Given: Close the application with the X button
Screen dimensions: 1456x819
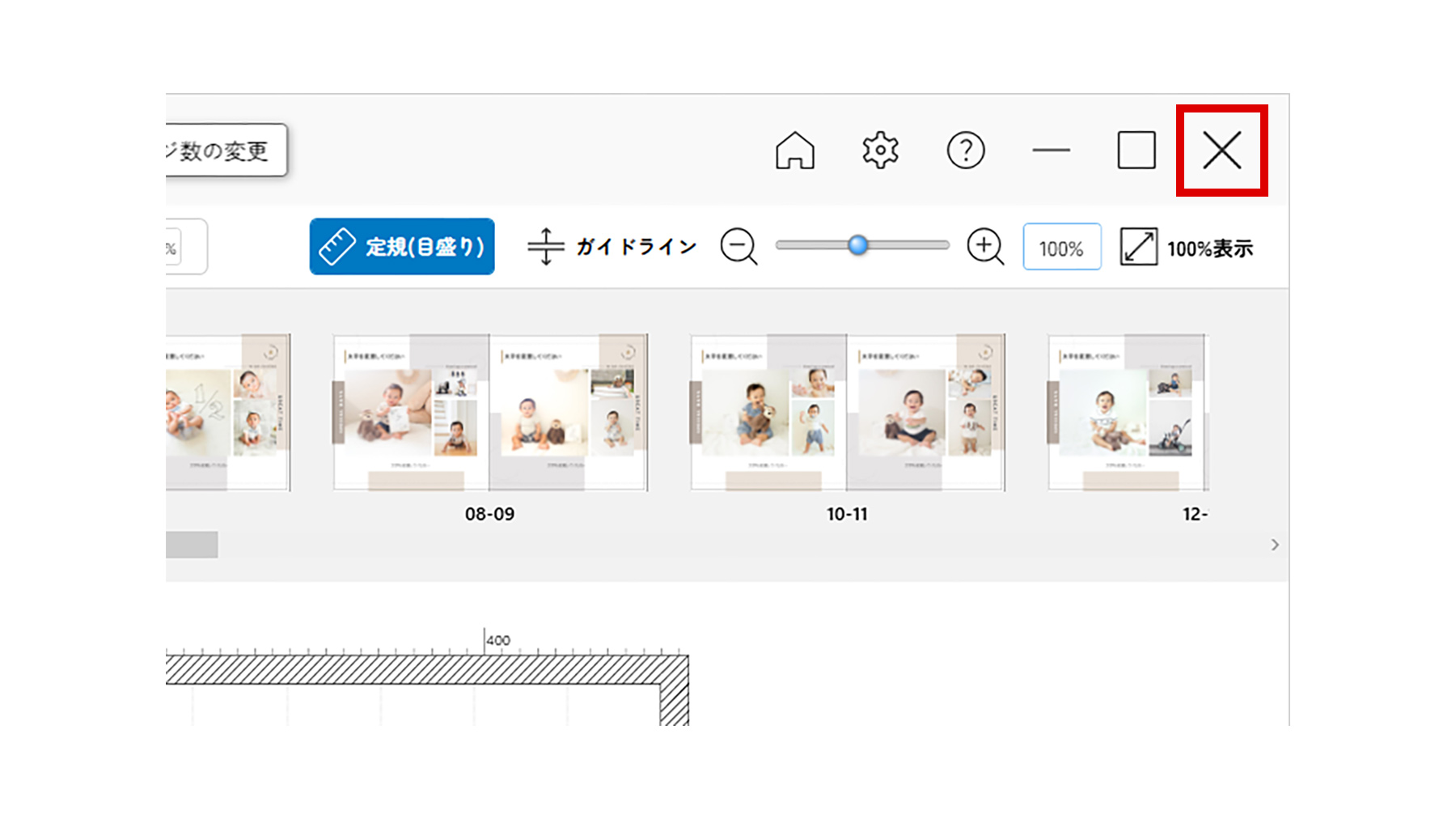Looking at the screenshot, I should pyautogui.click(x=1221, y=151).
